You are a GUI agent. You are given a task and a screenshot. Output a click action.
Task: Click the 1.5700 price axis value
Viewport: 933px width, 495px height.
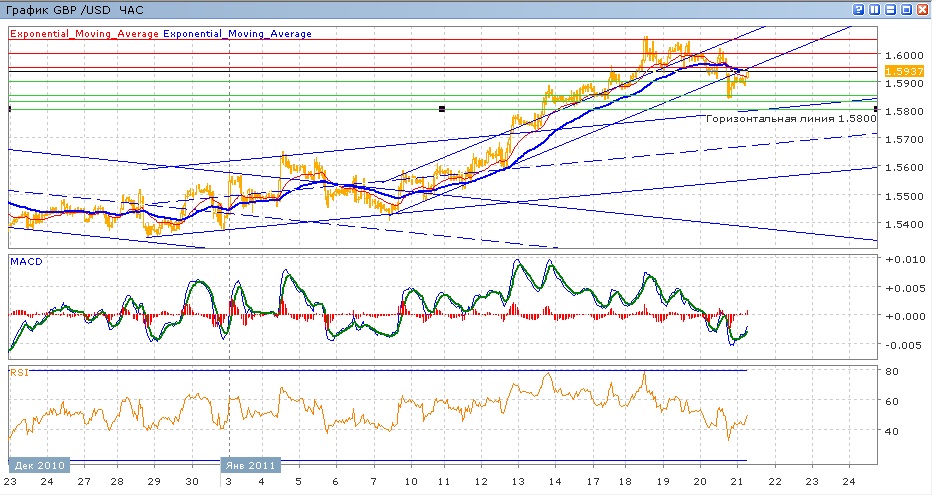coord(904,139)
